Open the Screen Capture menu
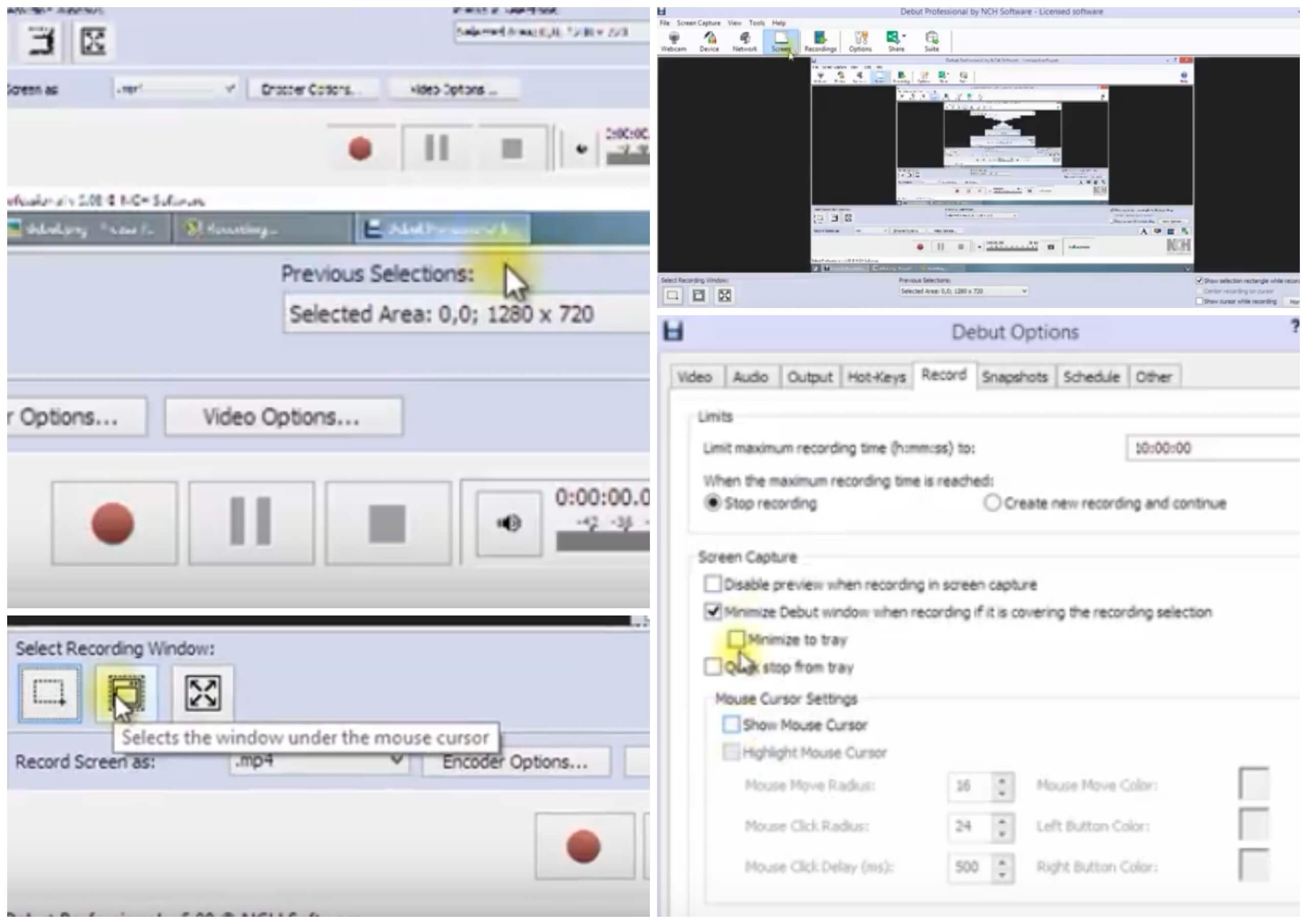This screenshot has height=924, width=1307. 698,24
